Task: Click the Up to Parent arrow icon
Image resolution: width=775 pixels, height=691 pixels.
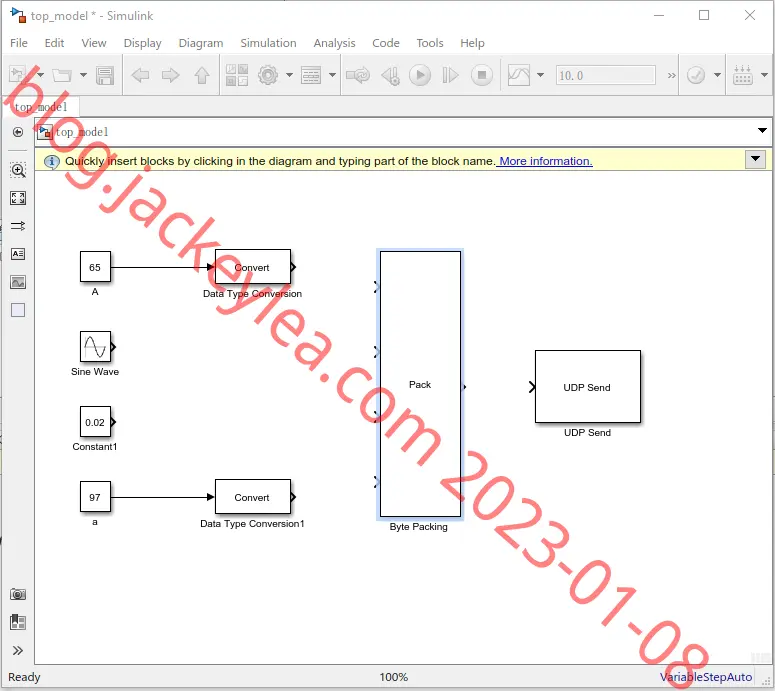Action: tap(202, 76)
